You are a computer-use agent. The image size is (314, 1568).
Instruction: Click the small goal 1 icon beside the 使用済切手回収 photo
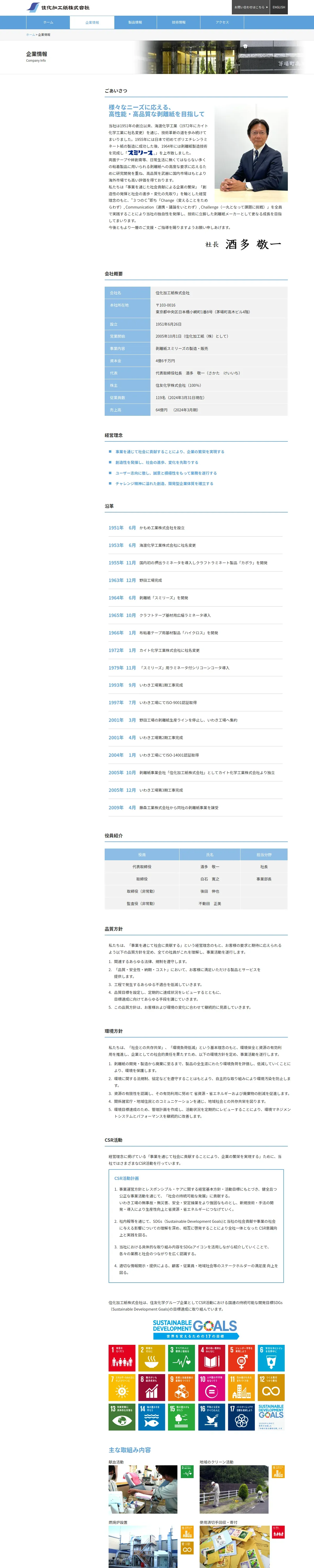279,1532
